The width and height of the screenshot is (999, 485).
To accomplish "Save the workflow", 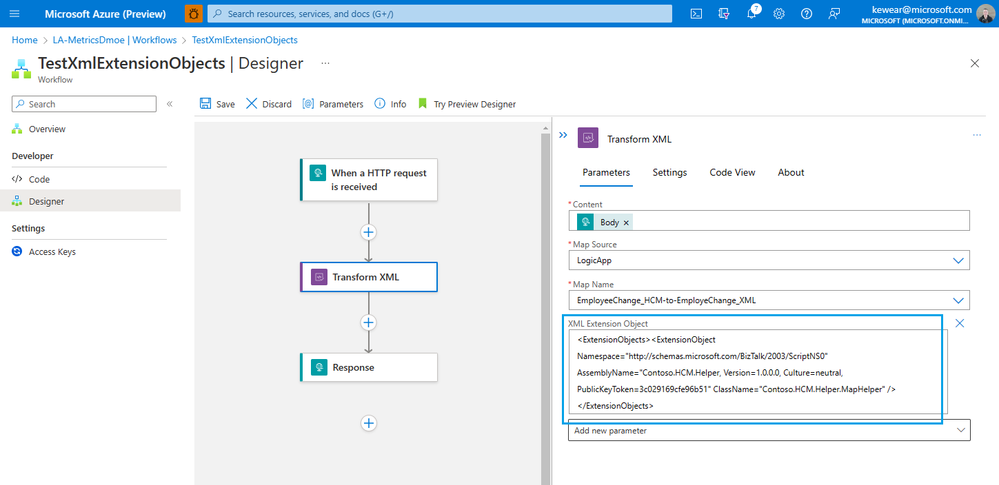I will click(x=217, y=104).
